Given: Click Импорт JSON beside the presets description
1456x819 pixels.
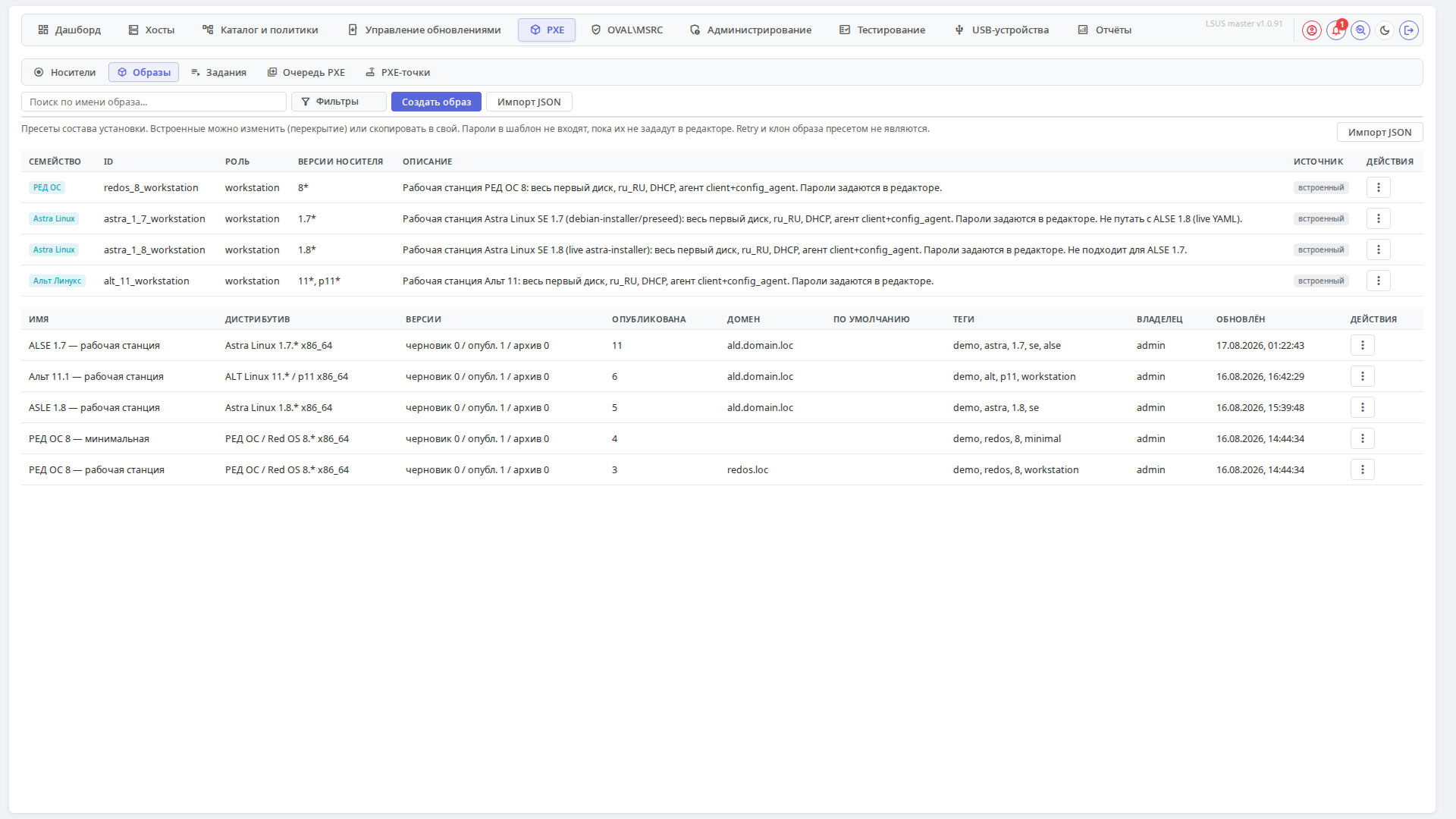Looking at the screenshot, I should click(x=1379, y=132).
